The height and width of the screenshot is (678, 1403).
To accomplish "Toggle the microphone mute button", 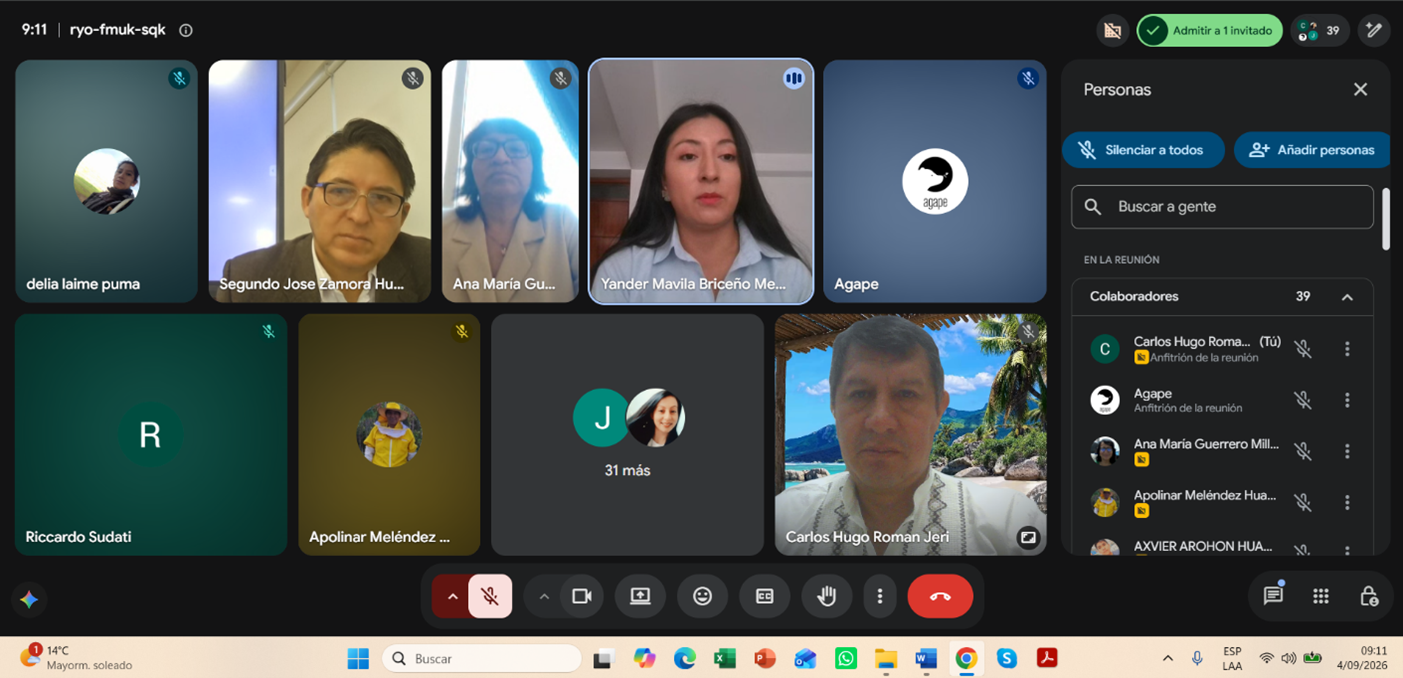I will click(x=490, y=596).
